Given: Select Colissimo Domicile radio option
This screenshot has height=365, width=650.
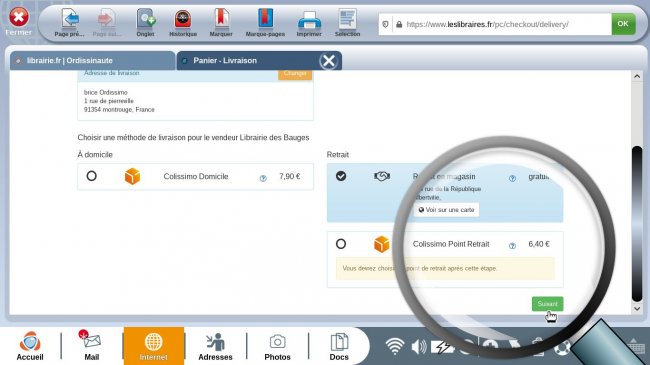Looking at the screenshot, I should click(92, 176).
